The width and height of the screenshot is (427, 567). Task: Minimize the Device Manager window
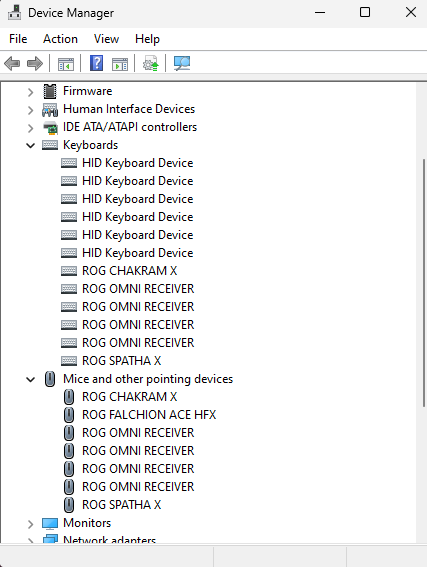tap(320, 13)
